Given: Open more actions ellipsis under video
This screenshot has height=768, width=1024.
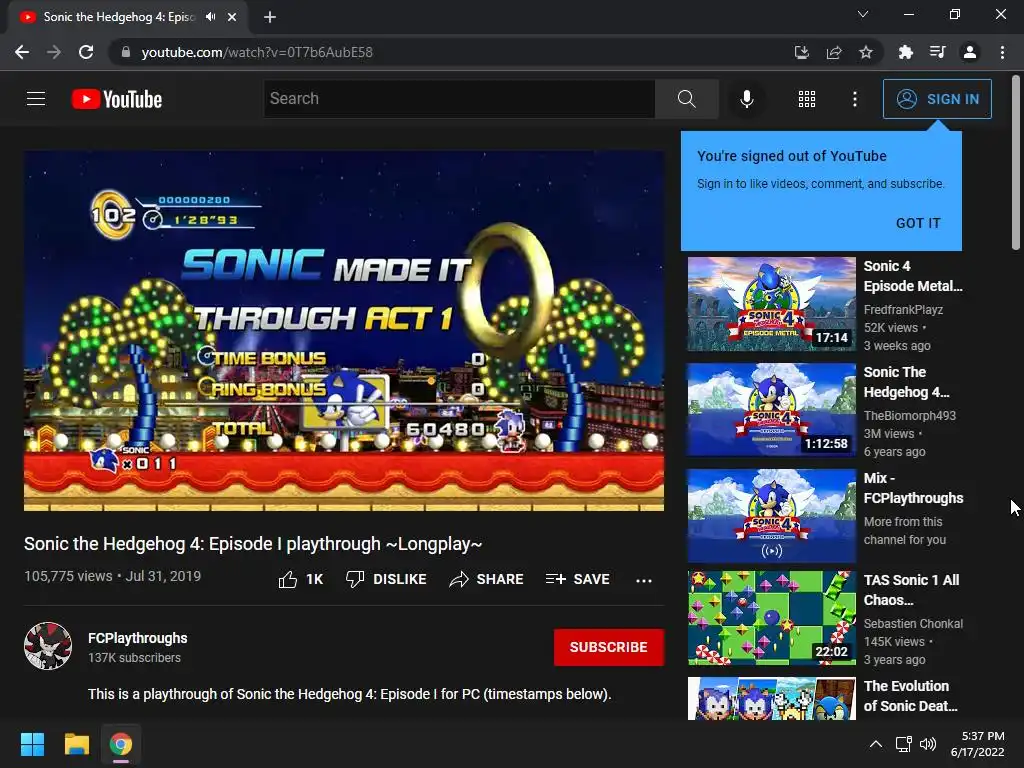Looking at the screenshot, I should click(643, 580).
